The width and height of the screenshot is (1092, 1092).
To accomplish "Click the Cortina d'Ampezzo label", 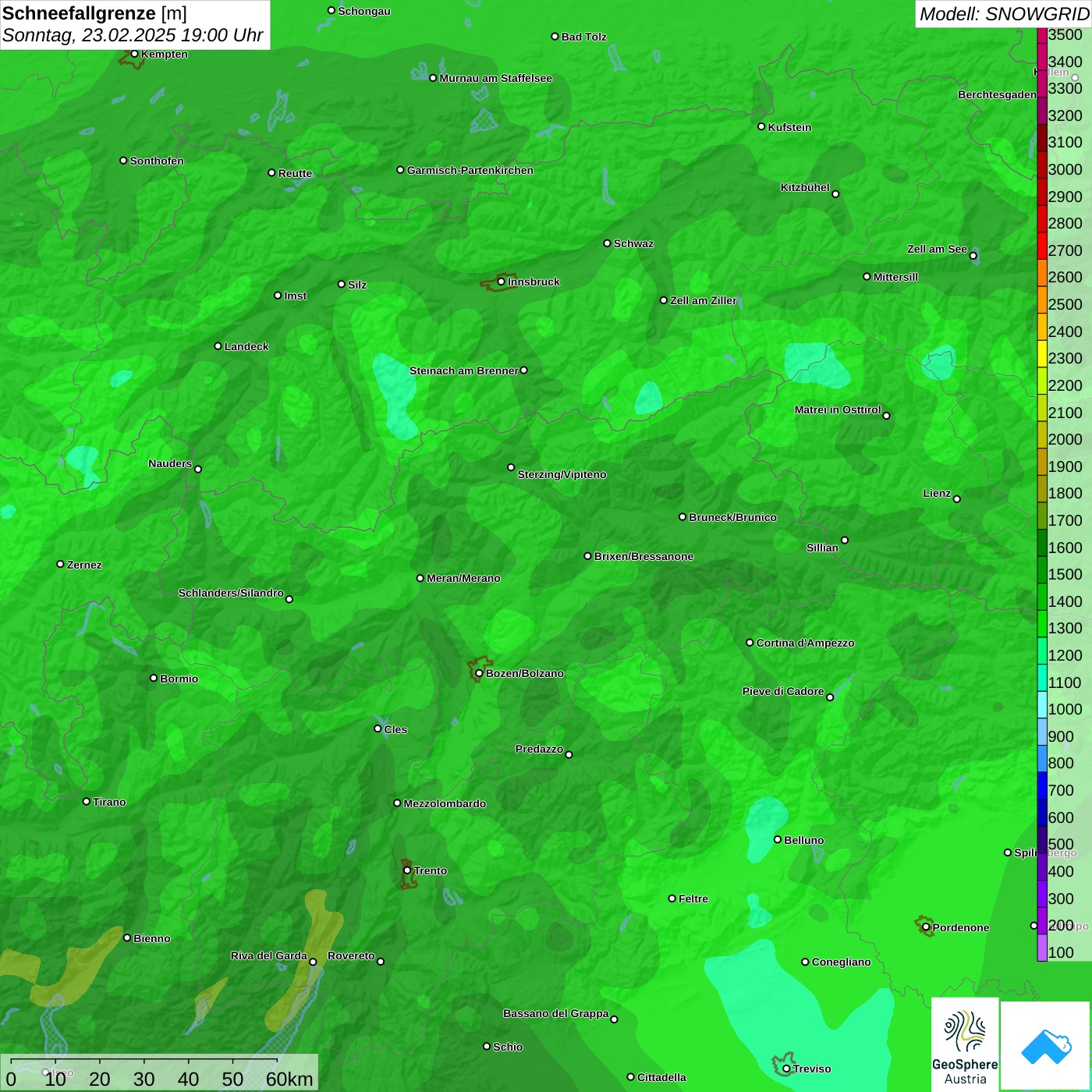I will coord(805,643).
